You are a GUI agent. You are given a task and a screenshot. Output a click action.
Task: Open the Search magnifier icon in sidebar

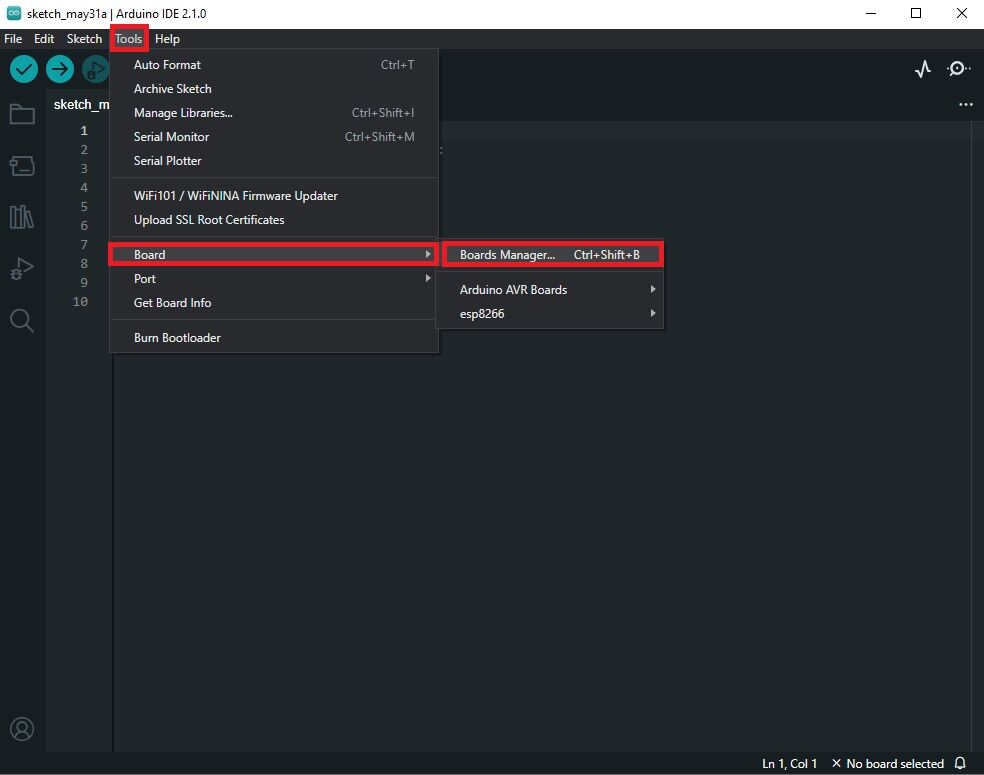click(22, 320)
